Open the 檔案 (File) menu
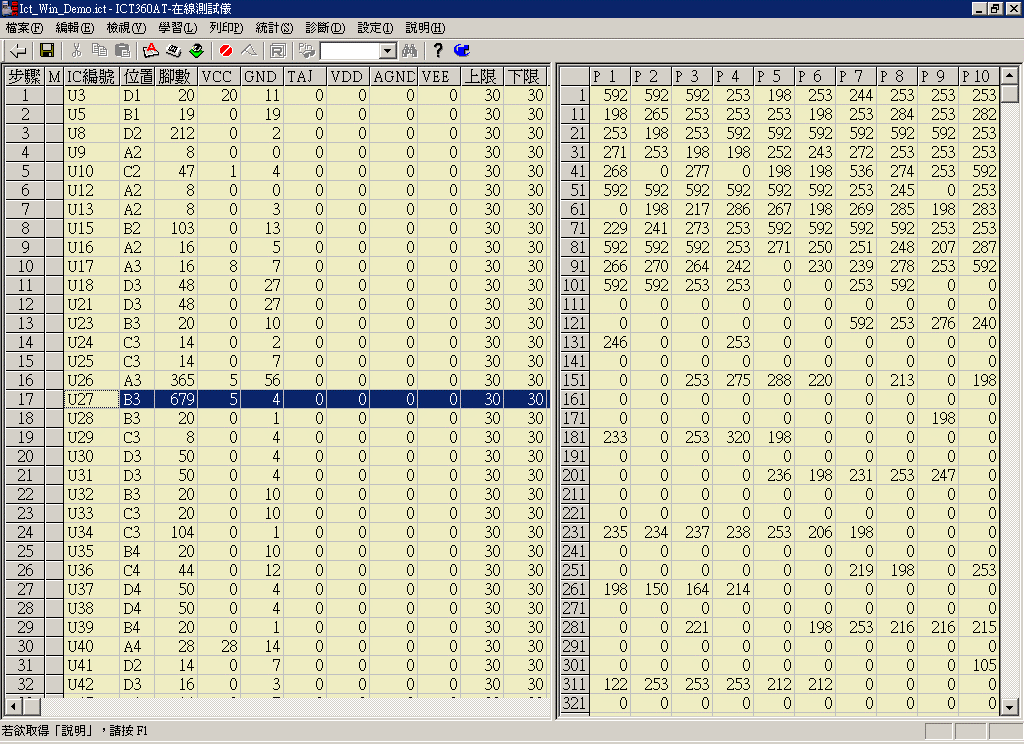This screenshot has width=1024, height=744. point(25,28)
